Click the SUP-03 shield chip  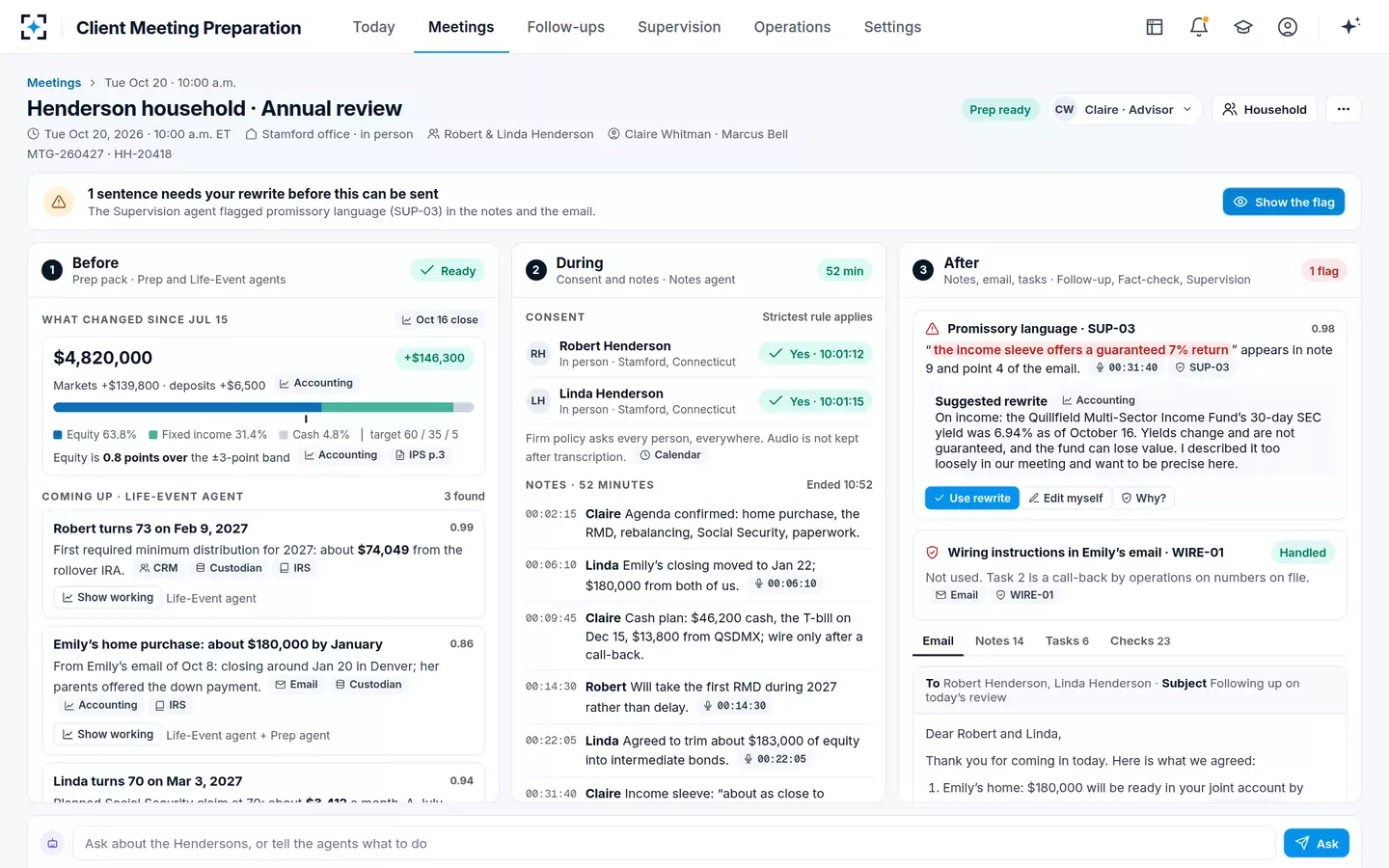(1202, 367)
